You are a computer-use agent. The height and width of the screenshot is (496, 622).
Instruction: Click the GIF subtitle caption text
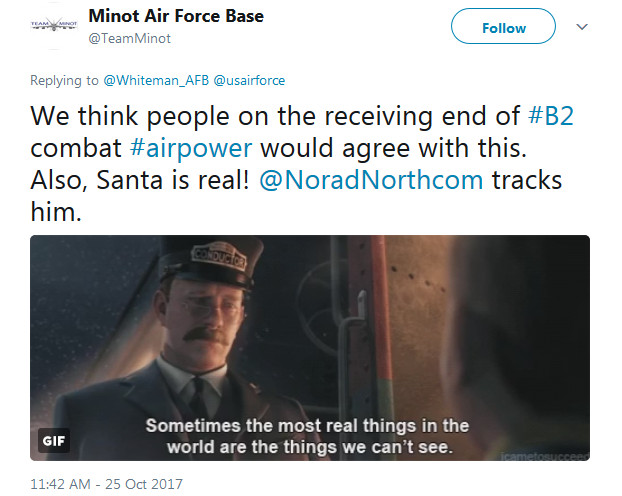pos(307,435)
